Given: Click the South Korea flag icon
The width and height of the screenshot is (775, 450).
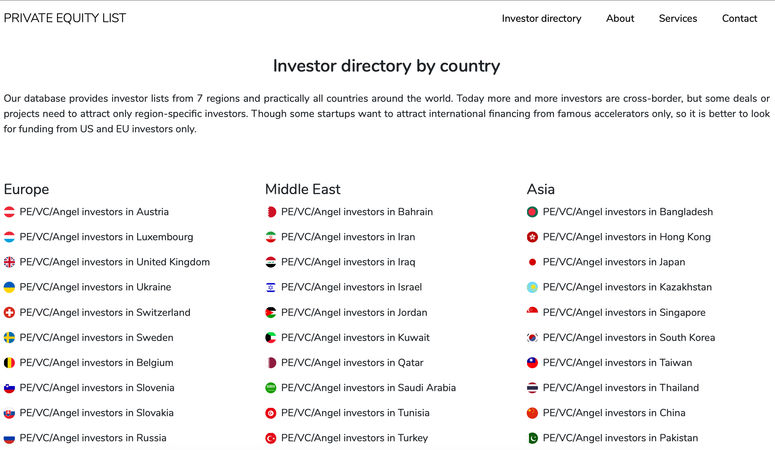Looking at the screenshot, I should point(532,338).
